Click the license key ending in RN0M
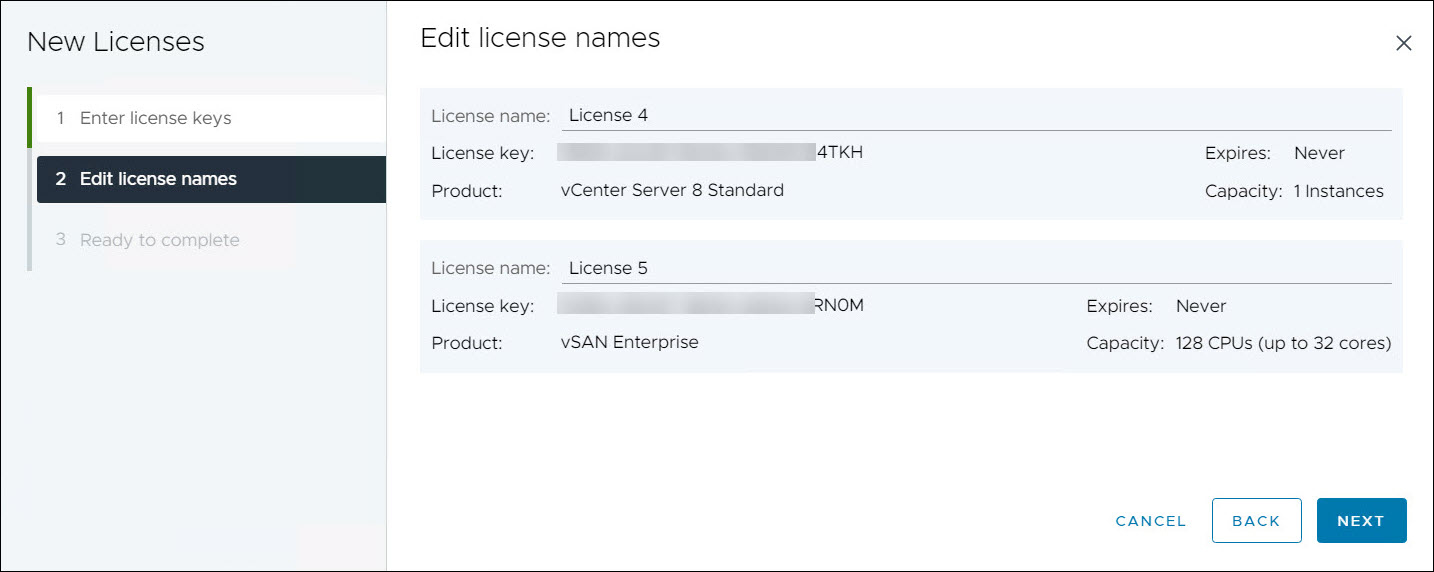This screenshot has height=572, width=1434. point(710,306)
